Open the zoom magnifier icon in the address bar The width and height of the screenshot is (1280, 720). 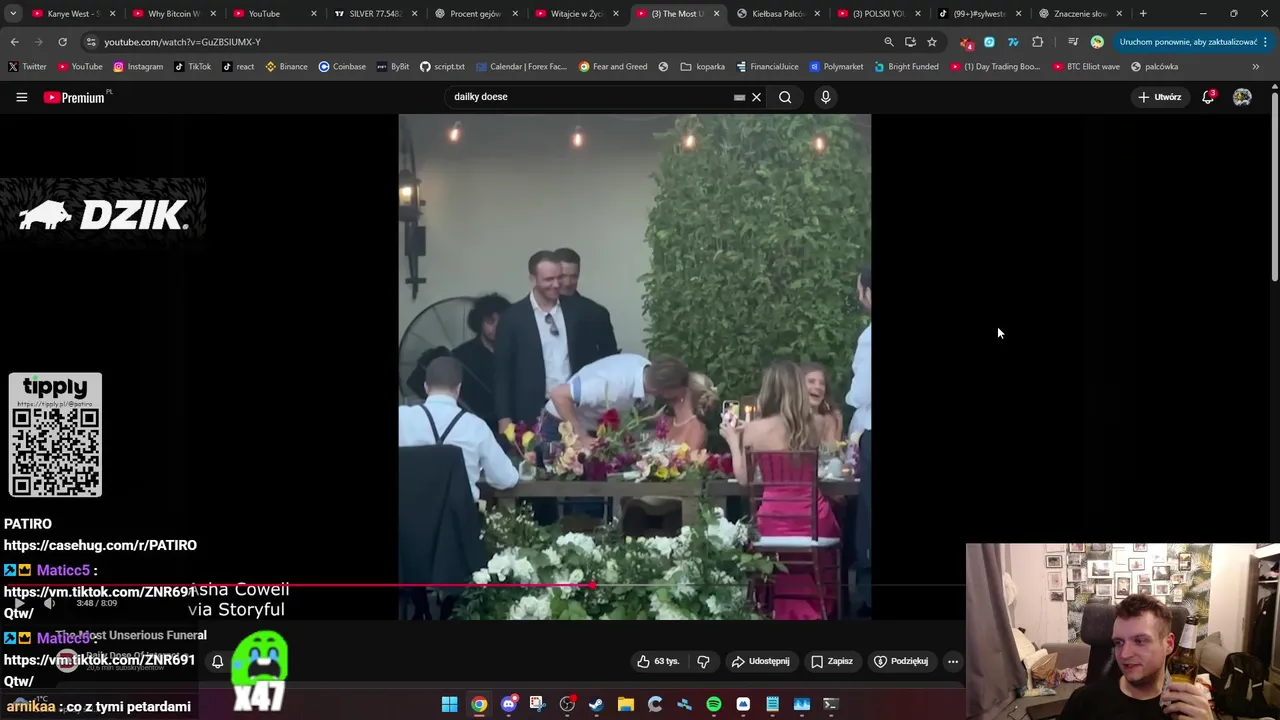[x=888, y=42]
